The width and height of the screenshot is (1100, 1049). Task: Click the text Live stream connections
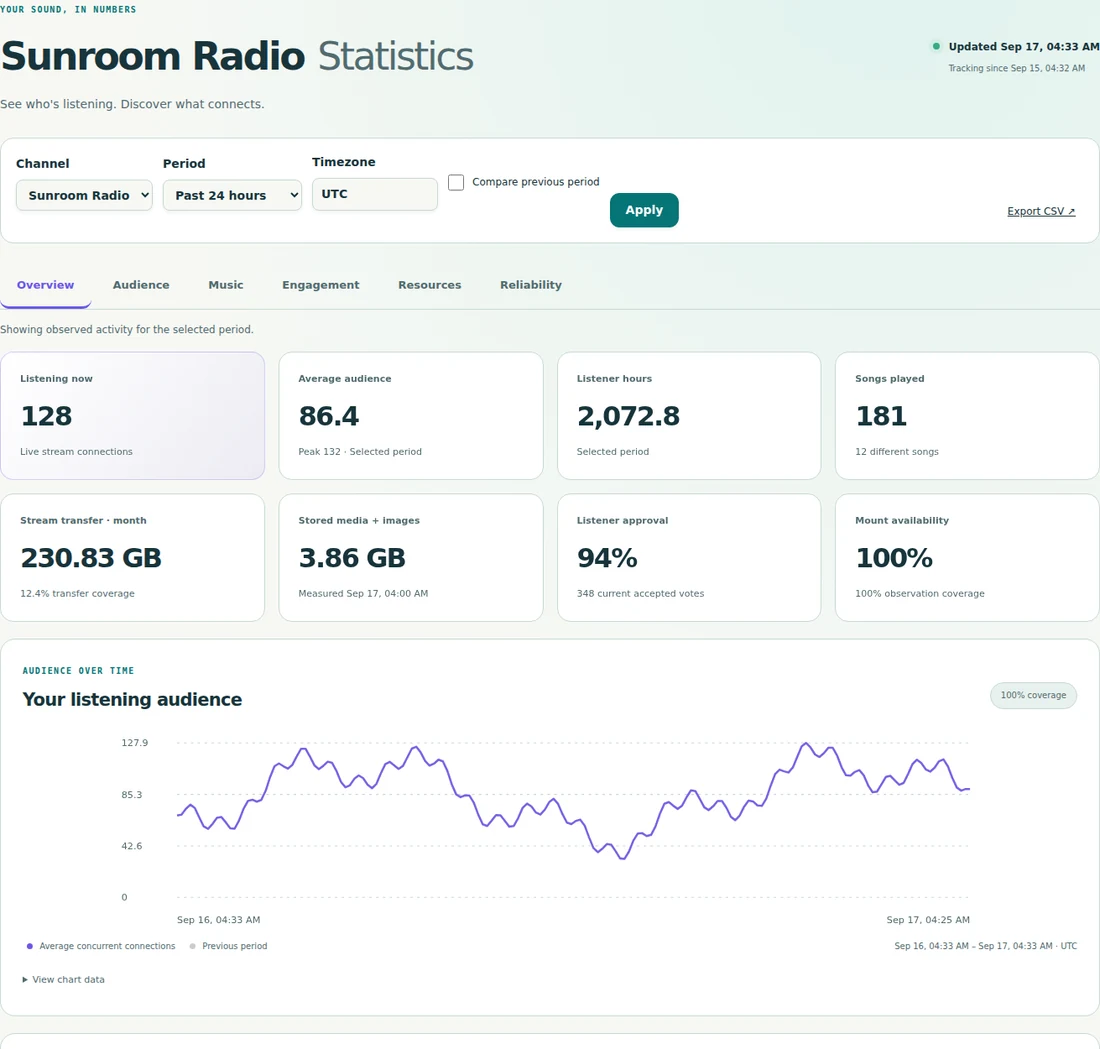coord(76,452)
